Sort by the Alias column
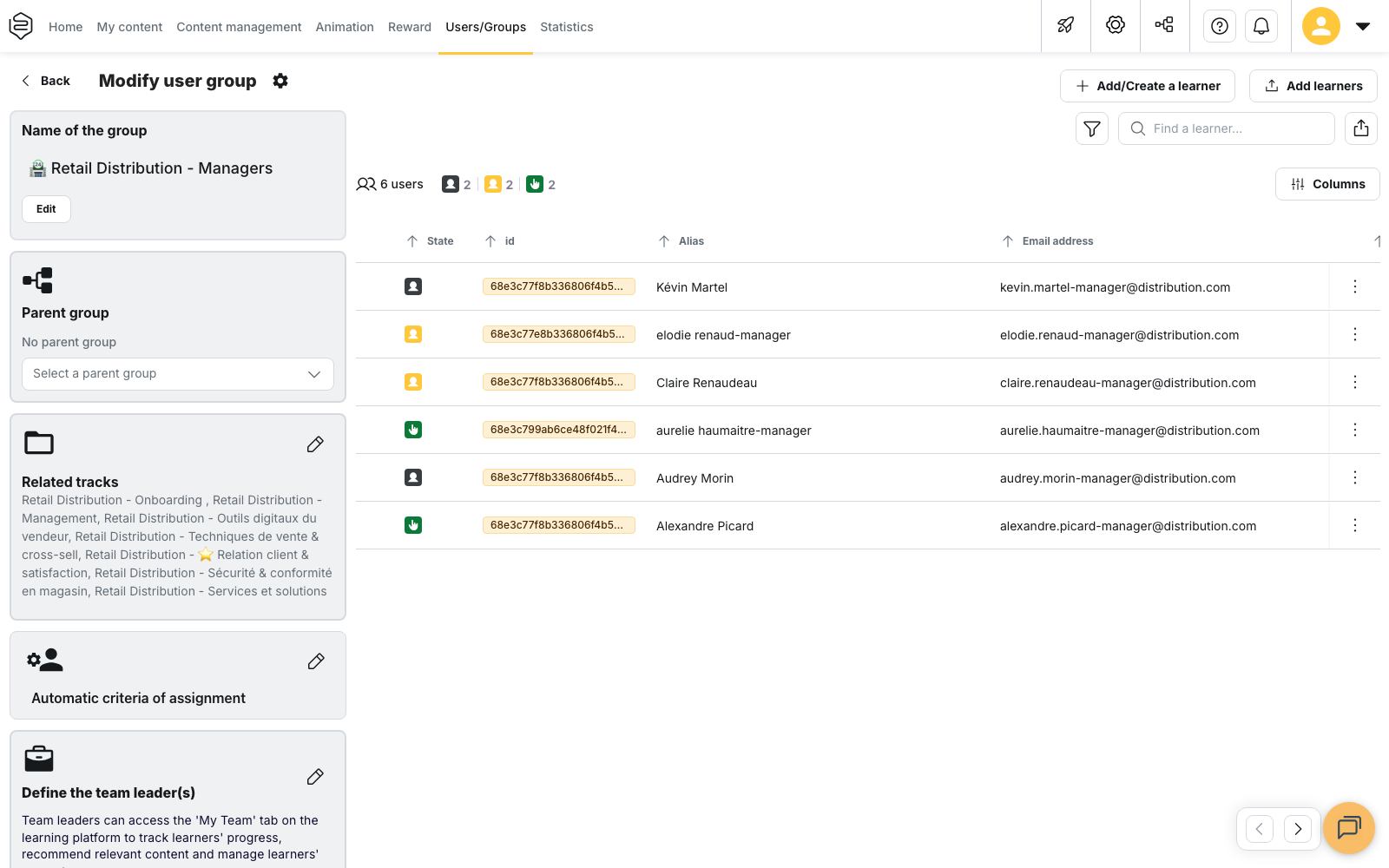This screenshot has height=868, width=1389. (x=681, y=241)
